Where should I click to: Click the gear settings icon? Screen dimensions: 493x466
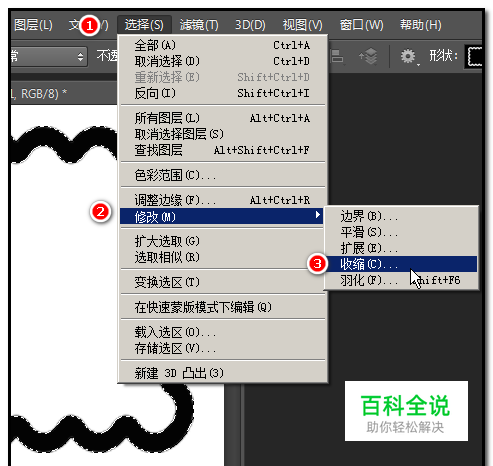[x=409, y=56]
